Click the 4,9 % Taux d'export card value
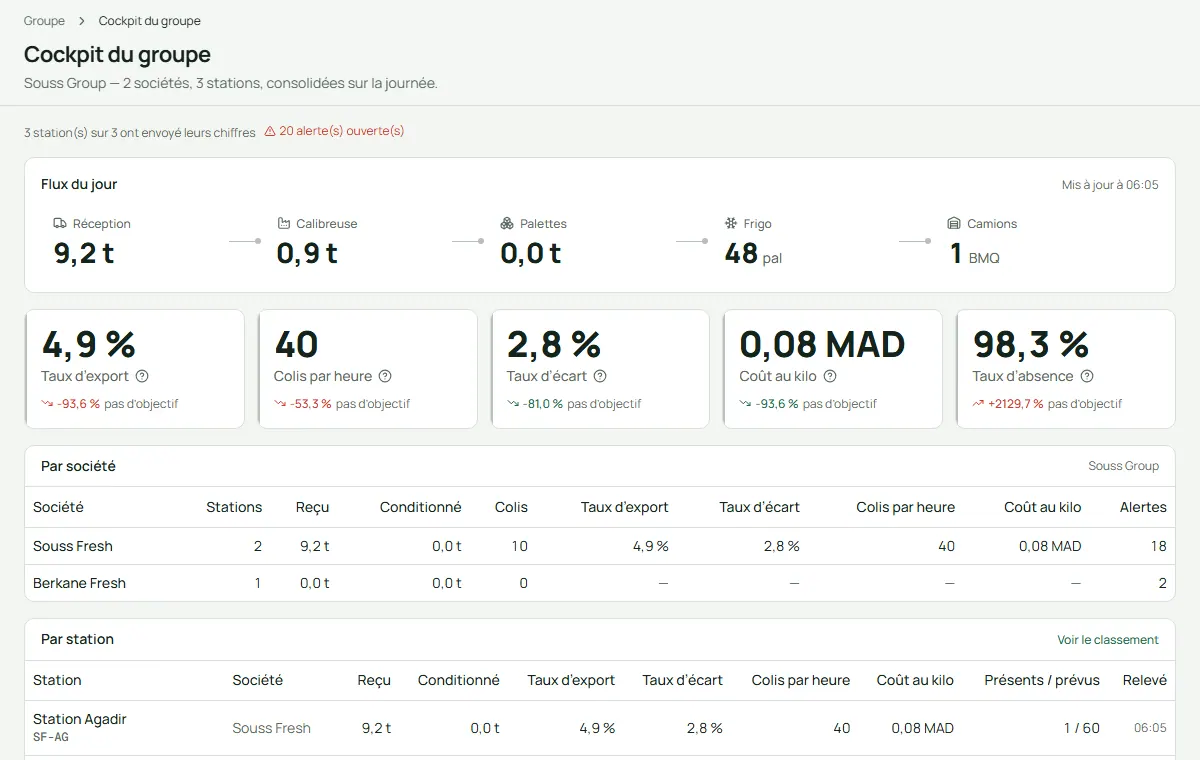Screen dimensions: 1200x760 click(89, 344)
